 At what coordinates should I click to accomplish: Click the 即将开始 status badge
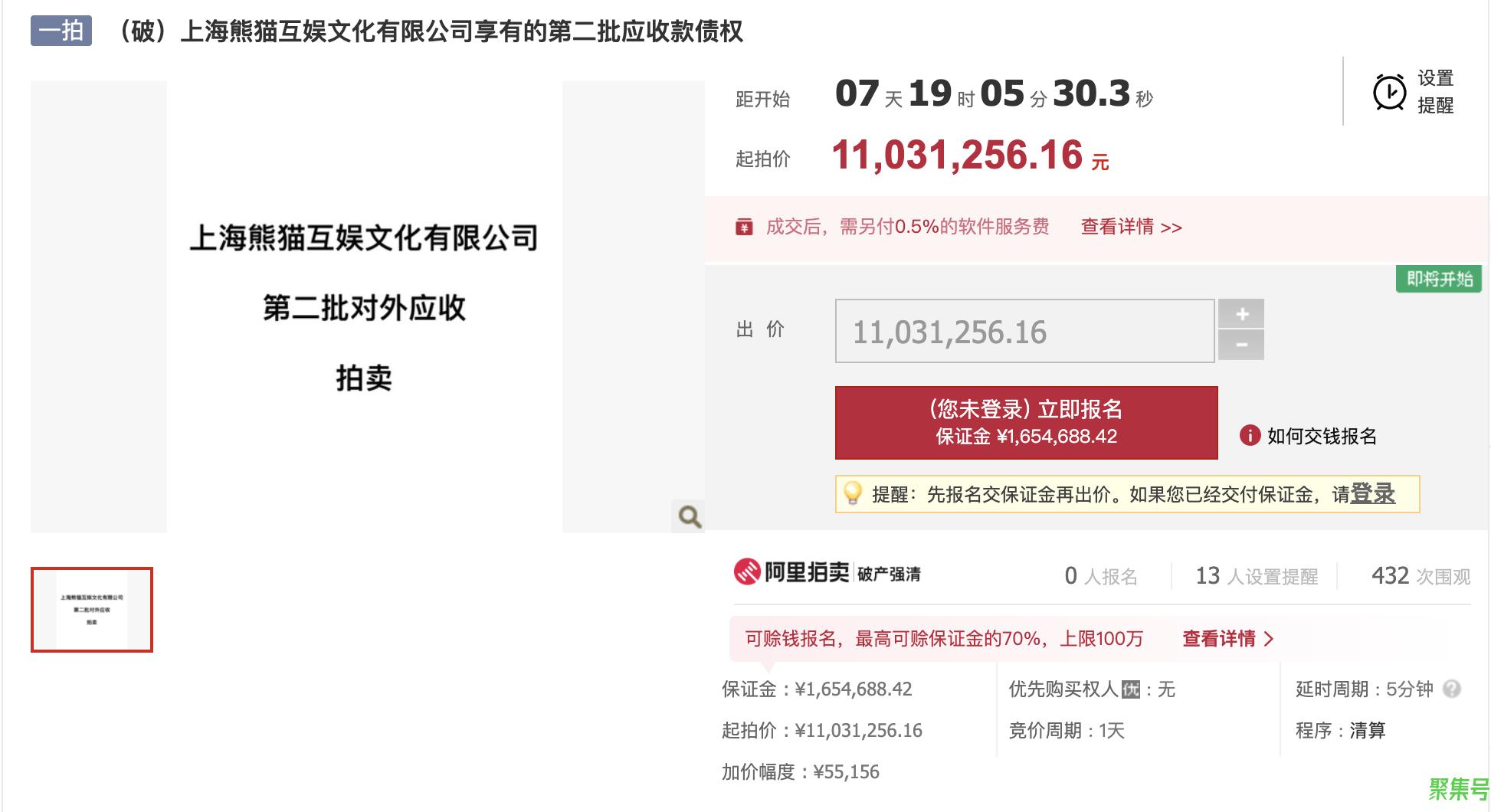[1439, 279]
